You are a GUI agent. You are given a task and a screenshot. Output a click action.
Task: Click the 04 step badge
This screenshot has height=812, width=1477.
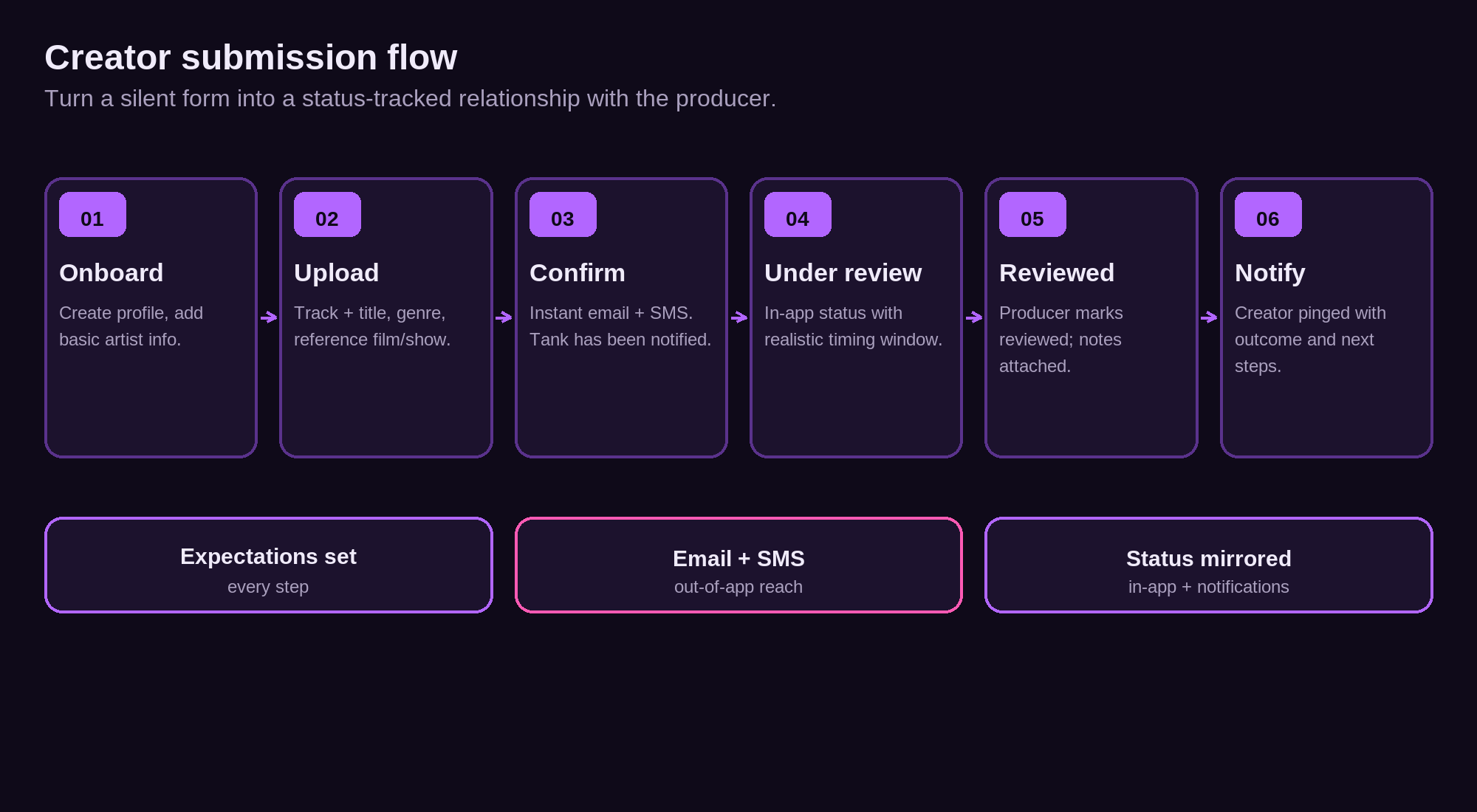798,214
